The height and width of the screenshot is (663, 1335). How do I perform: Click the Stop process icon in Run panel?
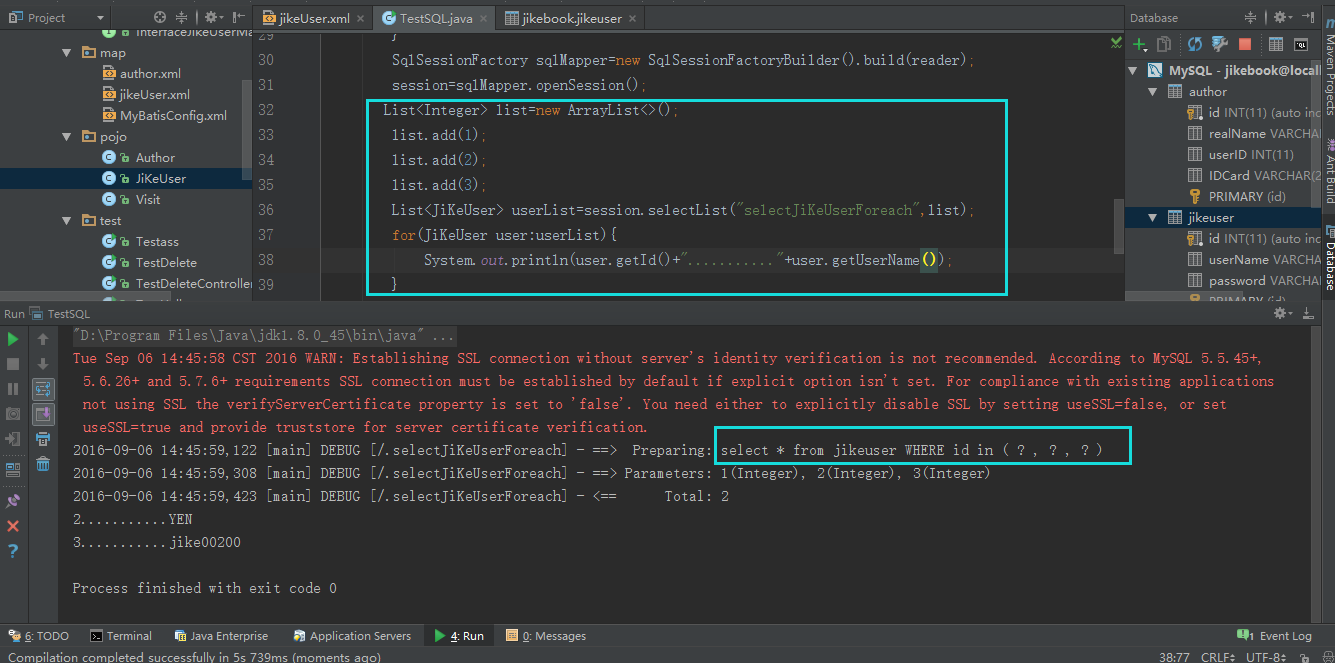pos(13,364)
